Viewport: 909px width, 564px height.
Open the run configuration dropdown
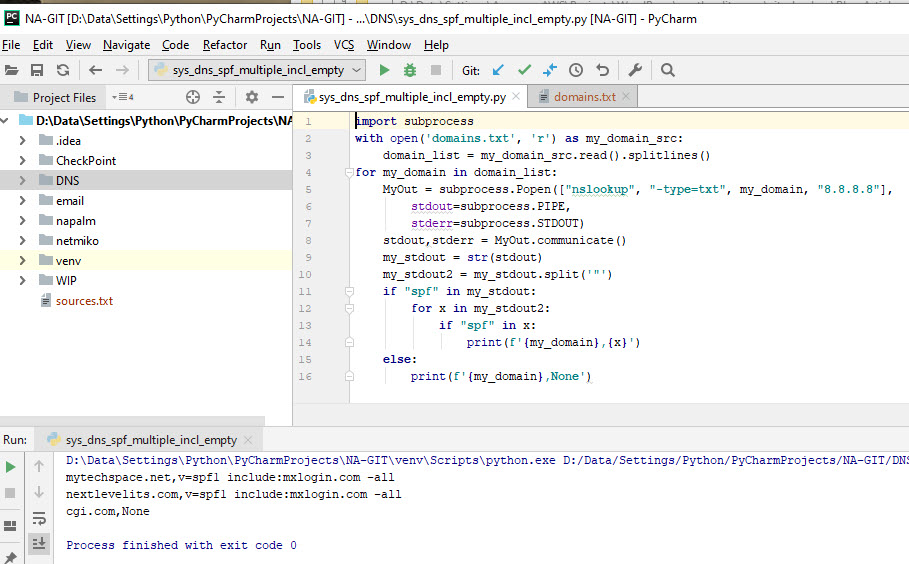coord(257,70)
